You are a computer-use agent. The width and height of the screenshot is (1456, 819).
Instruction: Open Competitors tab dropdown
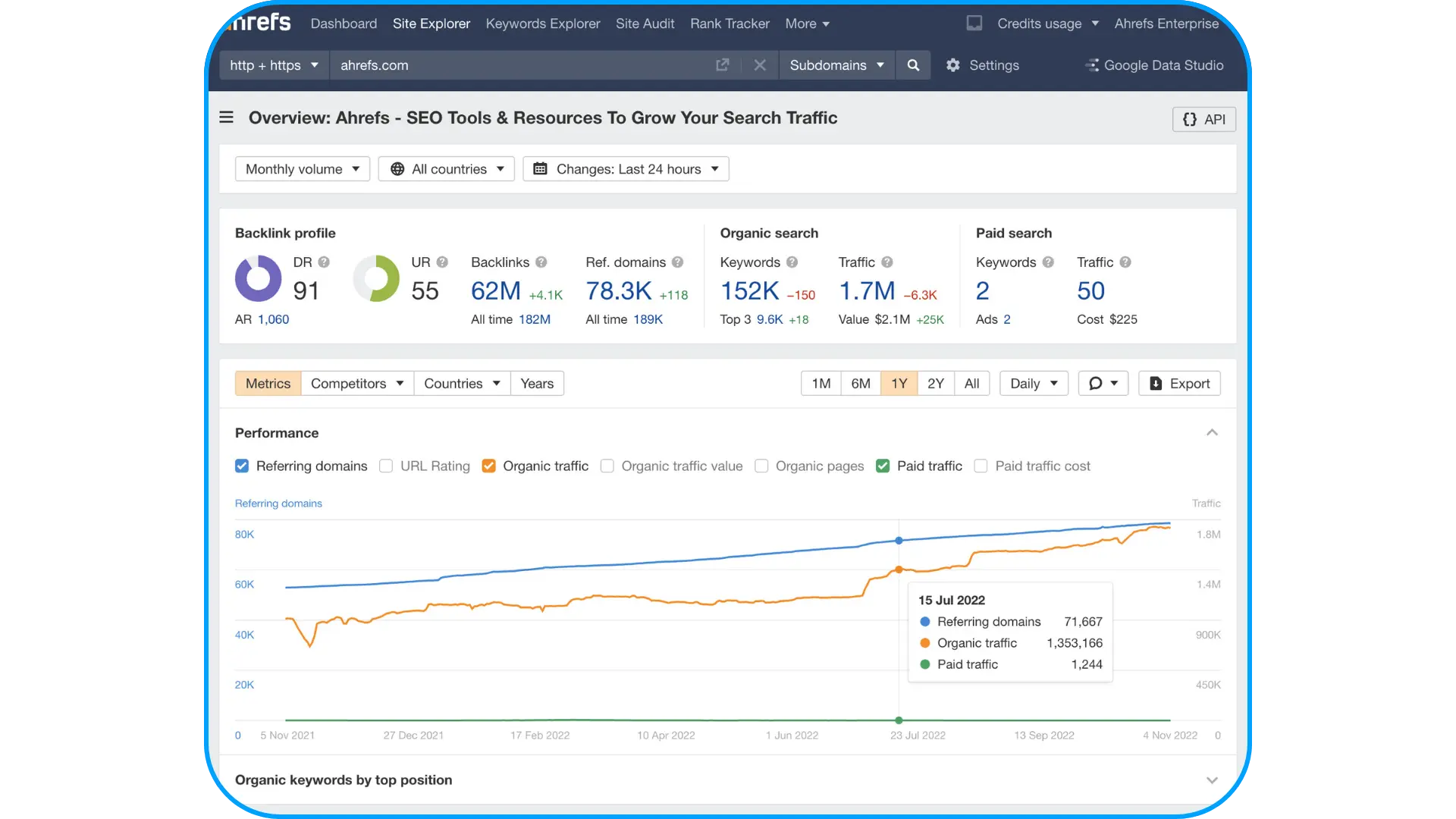(x=357, y=384)
